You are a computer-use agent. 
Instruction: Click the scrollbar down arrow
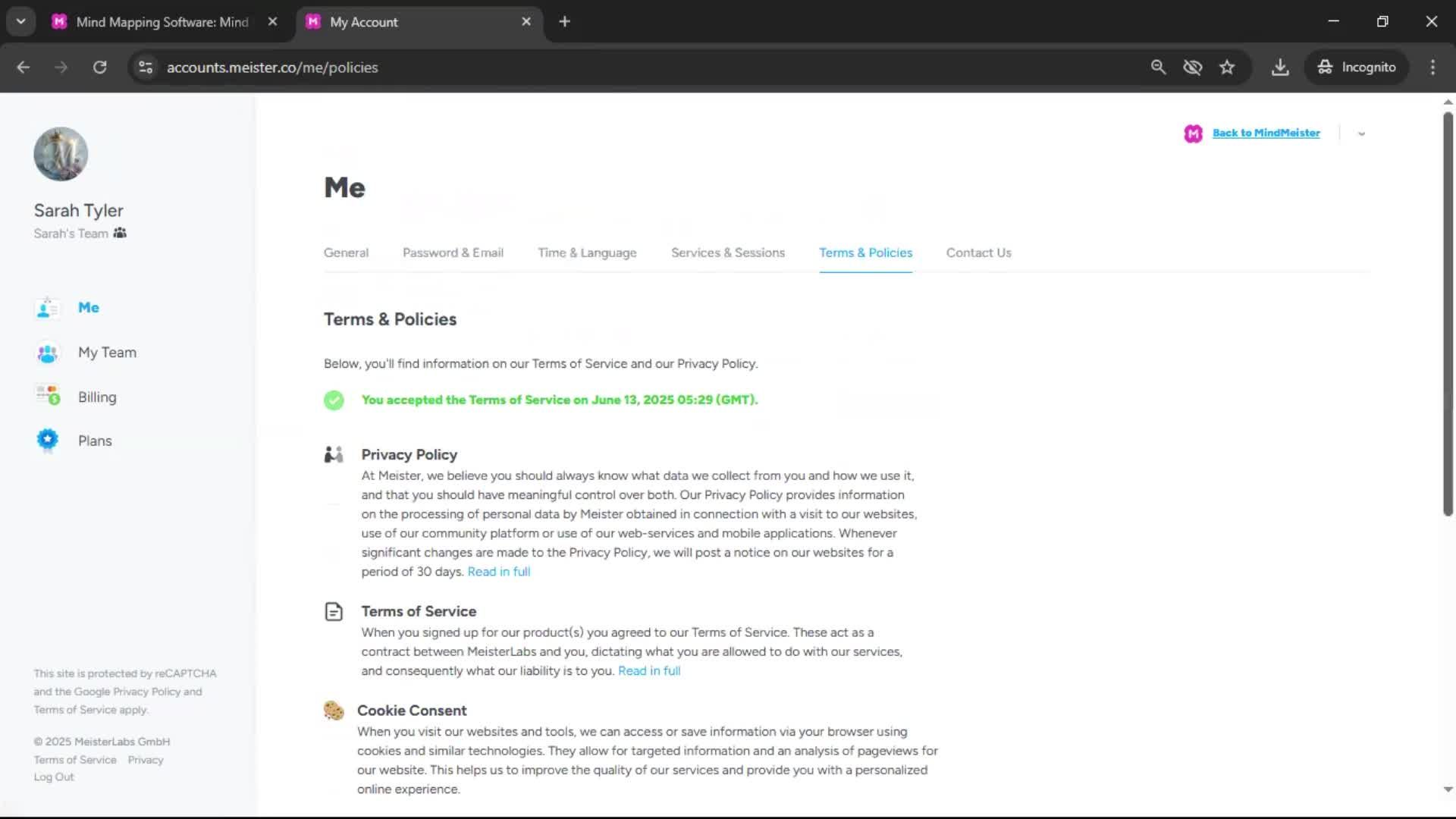[1448, 789]
